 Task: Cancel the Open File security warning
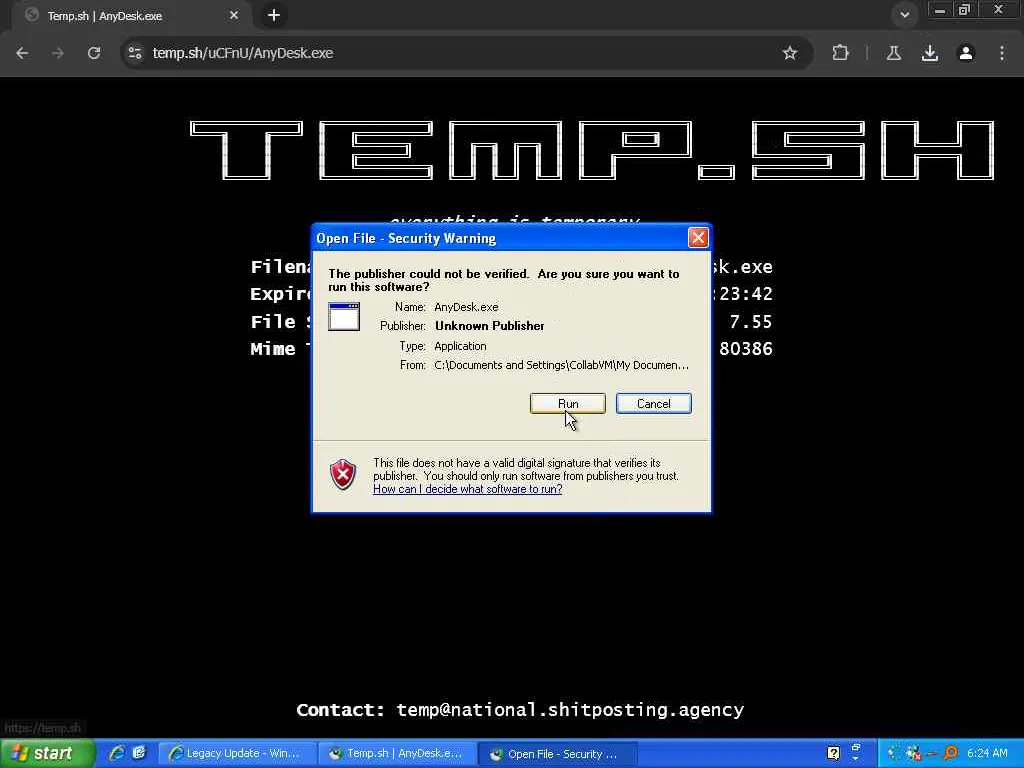pos(653,404)
